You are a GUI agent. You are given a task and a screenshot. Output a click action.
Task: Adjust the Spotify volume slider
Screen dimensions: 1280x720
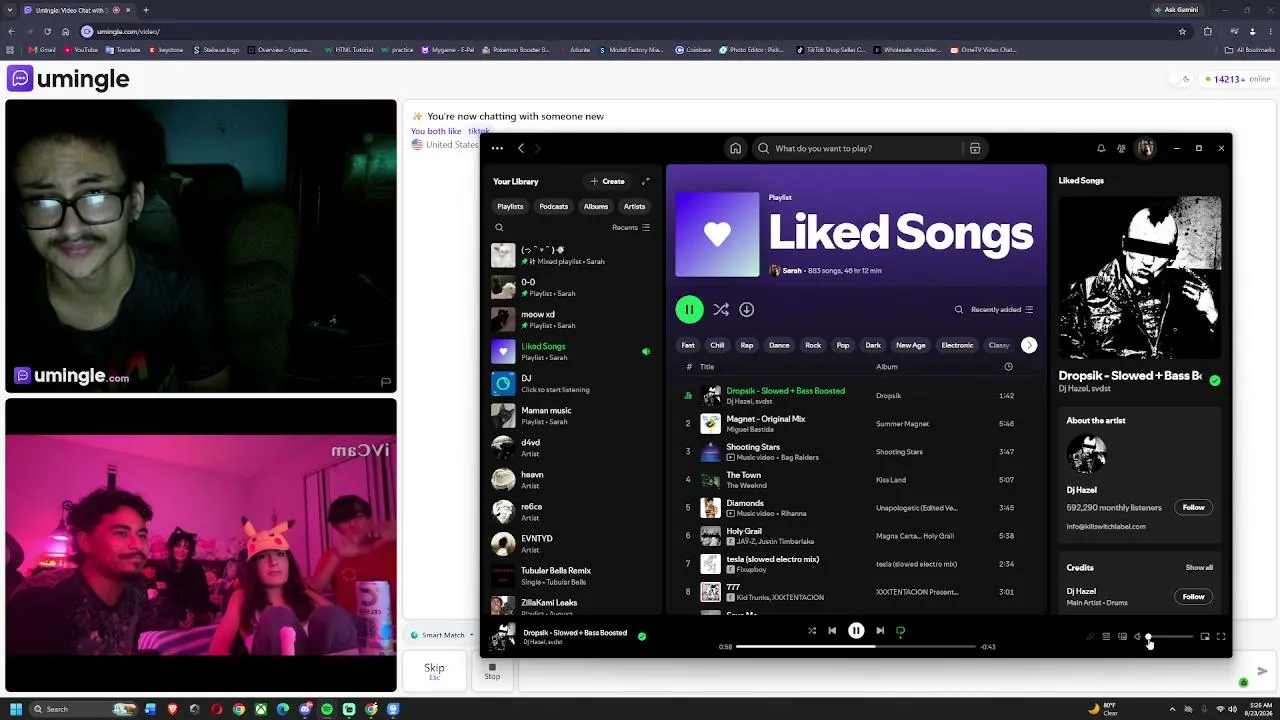[1170, 637]
